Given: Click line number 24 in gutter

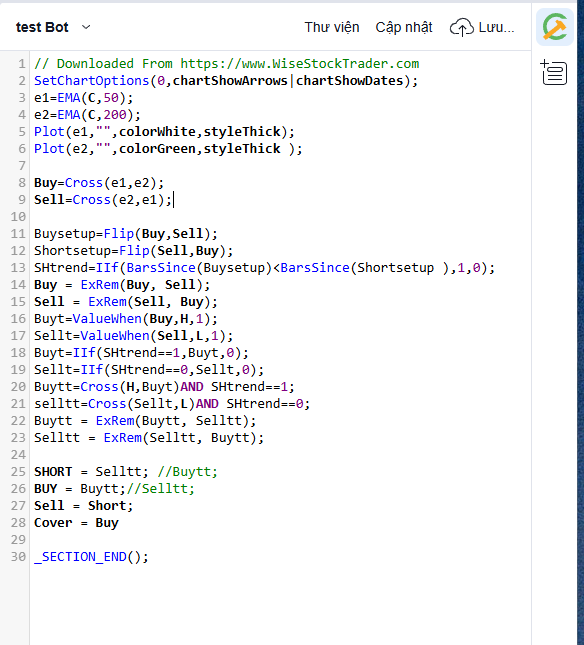Looking at the screenshot, I should [18, 455].
